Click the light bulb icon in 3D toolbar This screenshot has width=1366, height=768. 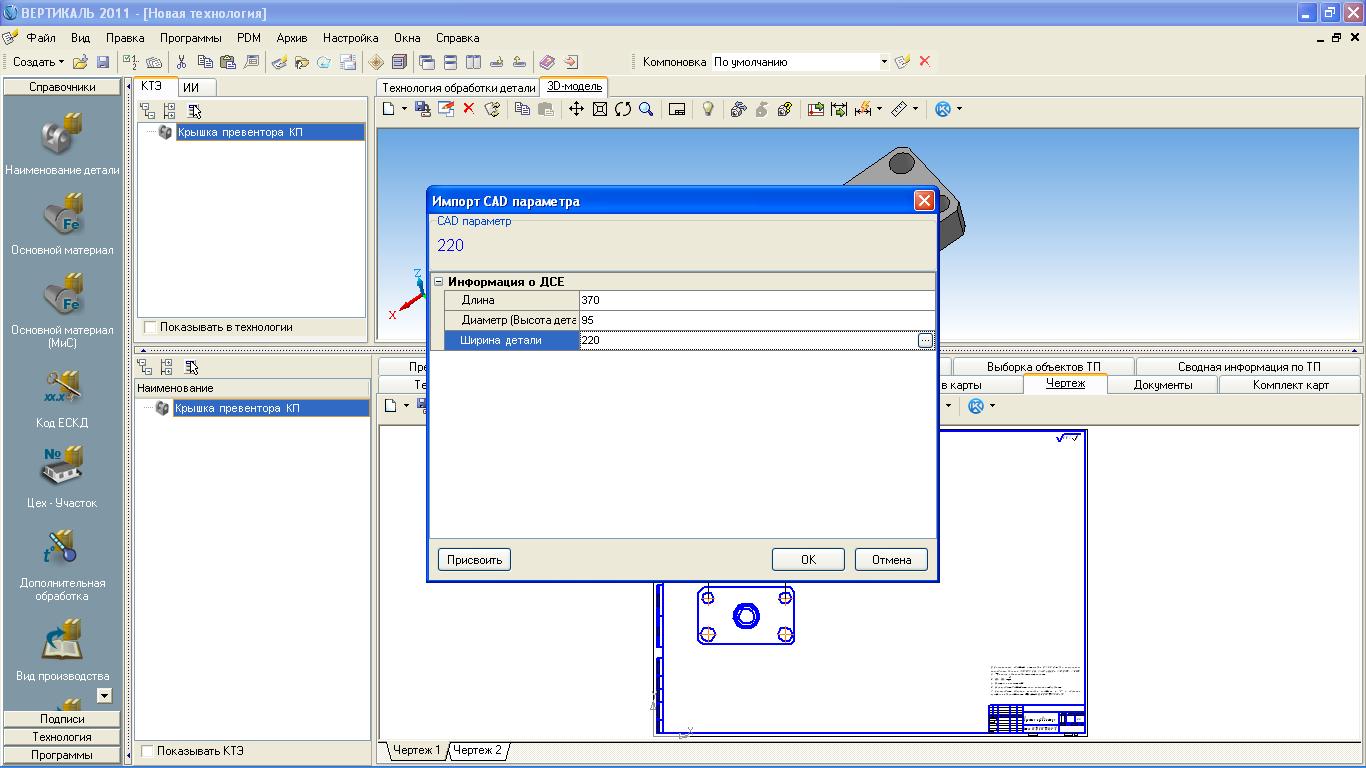click(x=708, y=109)
